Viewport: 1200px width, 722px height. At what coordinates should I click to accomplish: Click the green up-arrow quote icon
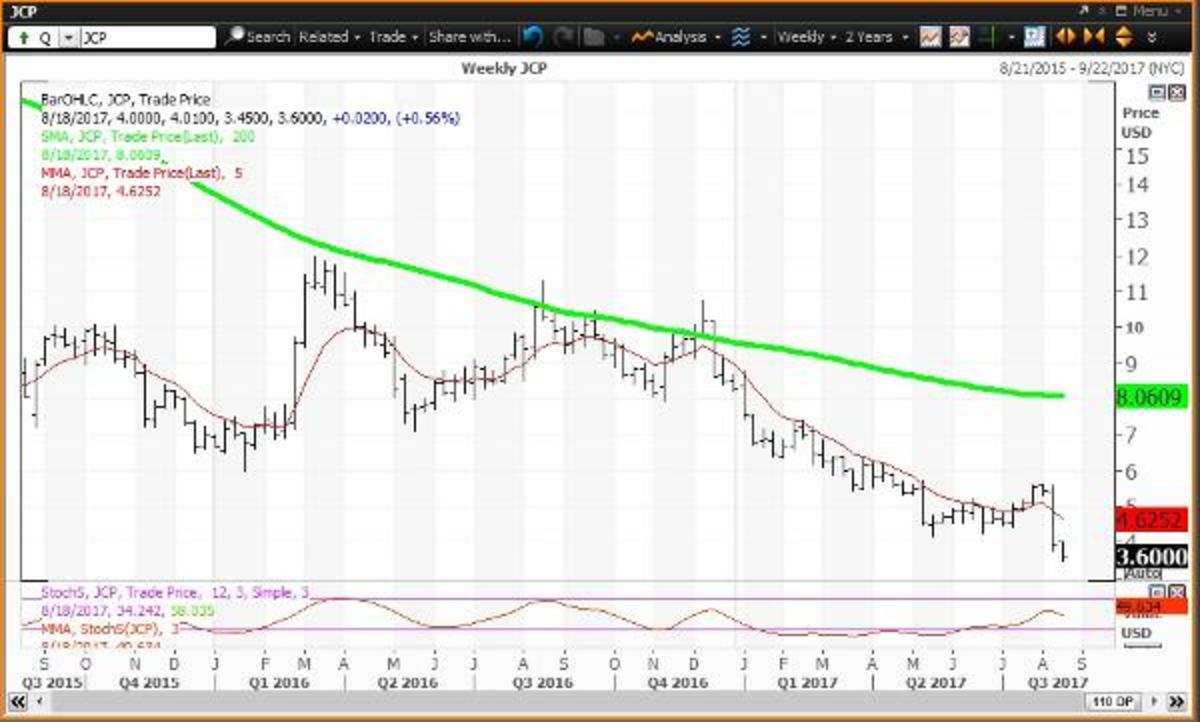pos(22,37)
